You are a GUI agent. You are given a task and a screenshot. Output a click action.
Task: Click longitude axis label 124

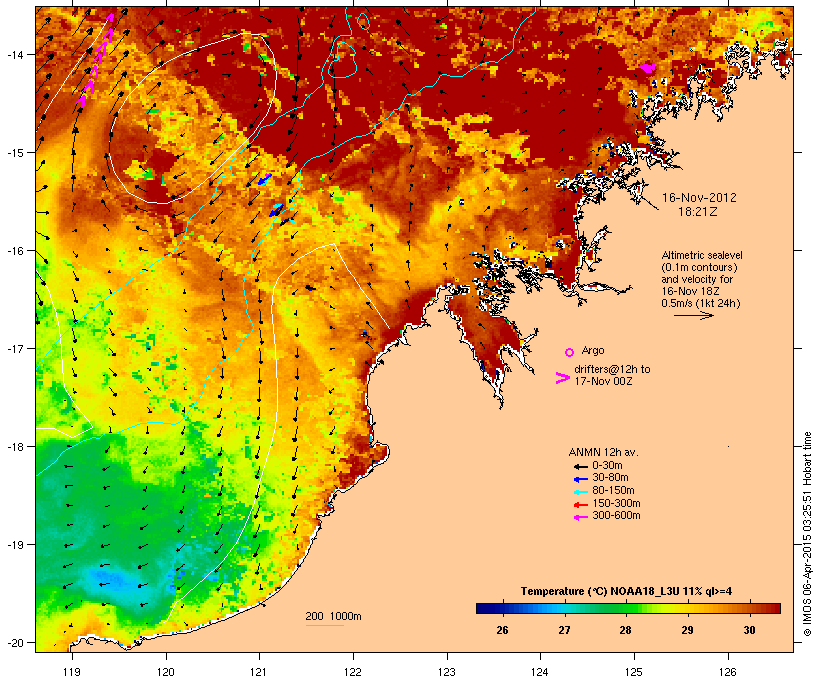point(540,672)
